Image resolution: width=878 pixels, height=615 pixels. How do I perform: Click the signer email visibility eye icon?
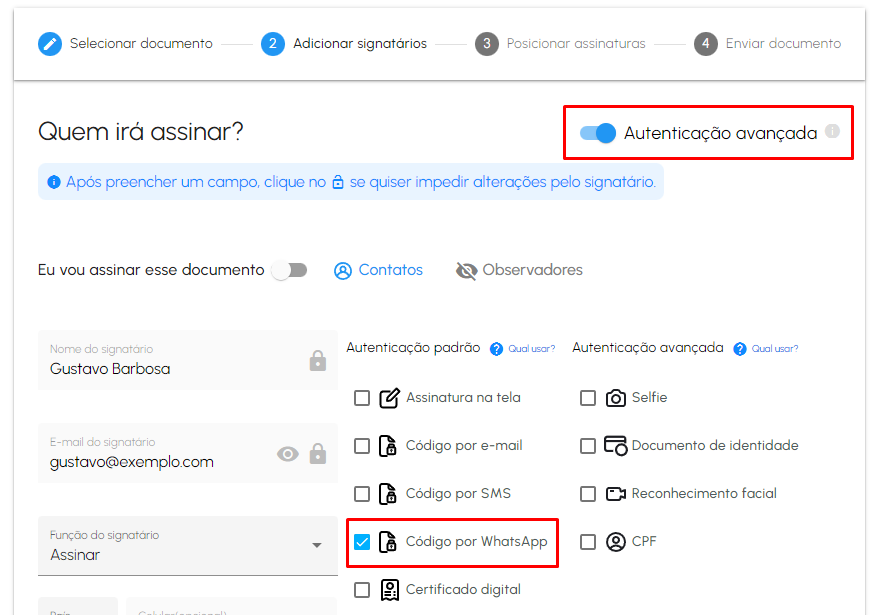[x=288, y=453]
